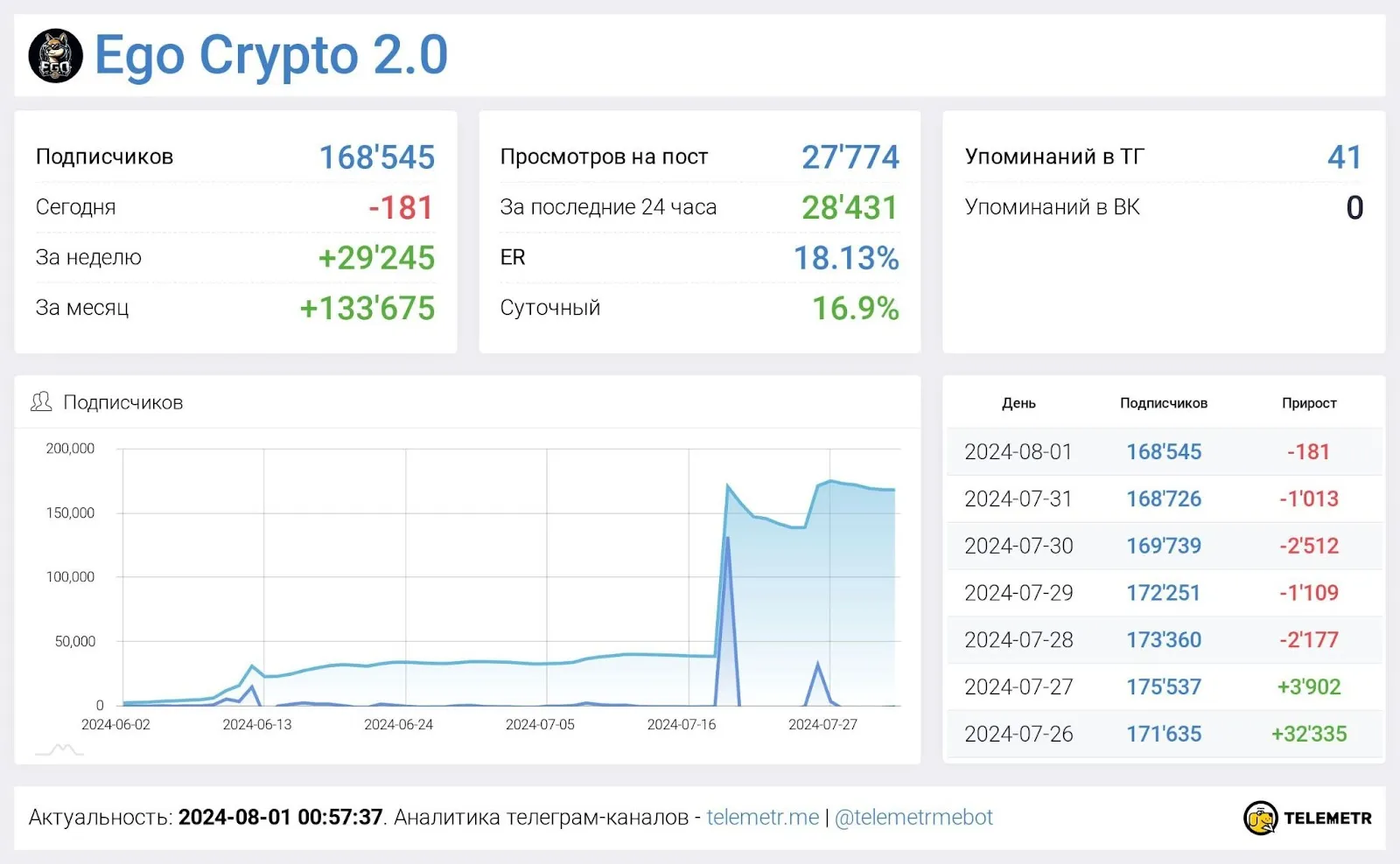Click the ER label
Viewport: 1400px width, 864px height.
513,257
